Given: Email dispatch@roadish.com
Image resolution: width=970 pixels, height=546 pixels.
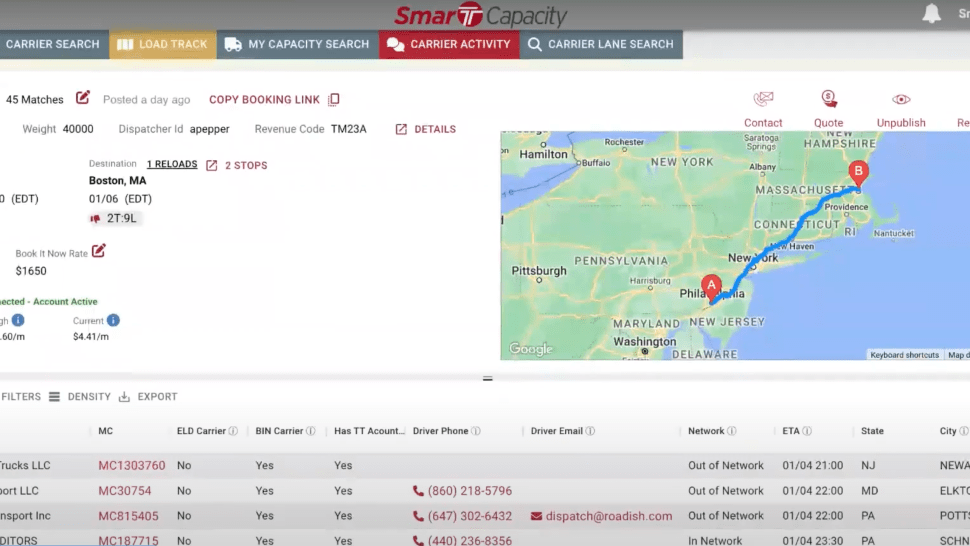Looking at the screenshot, I should point(601,516).
